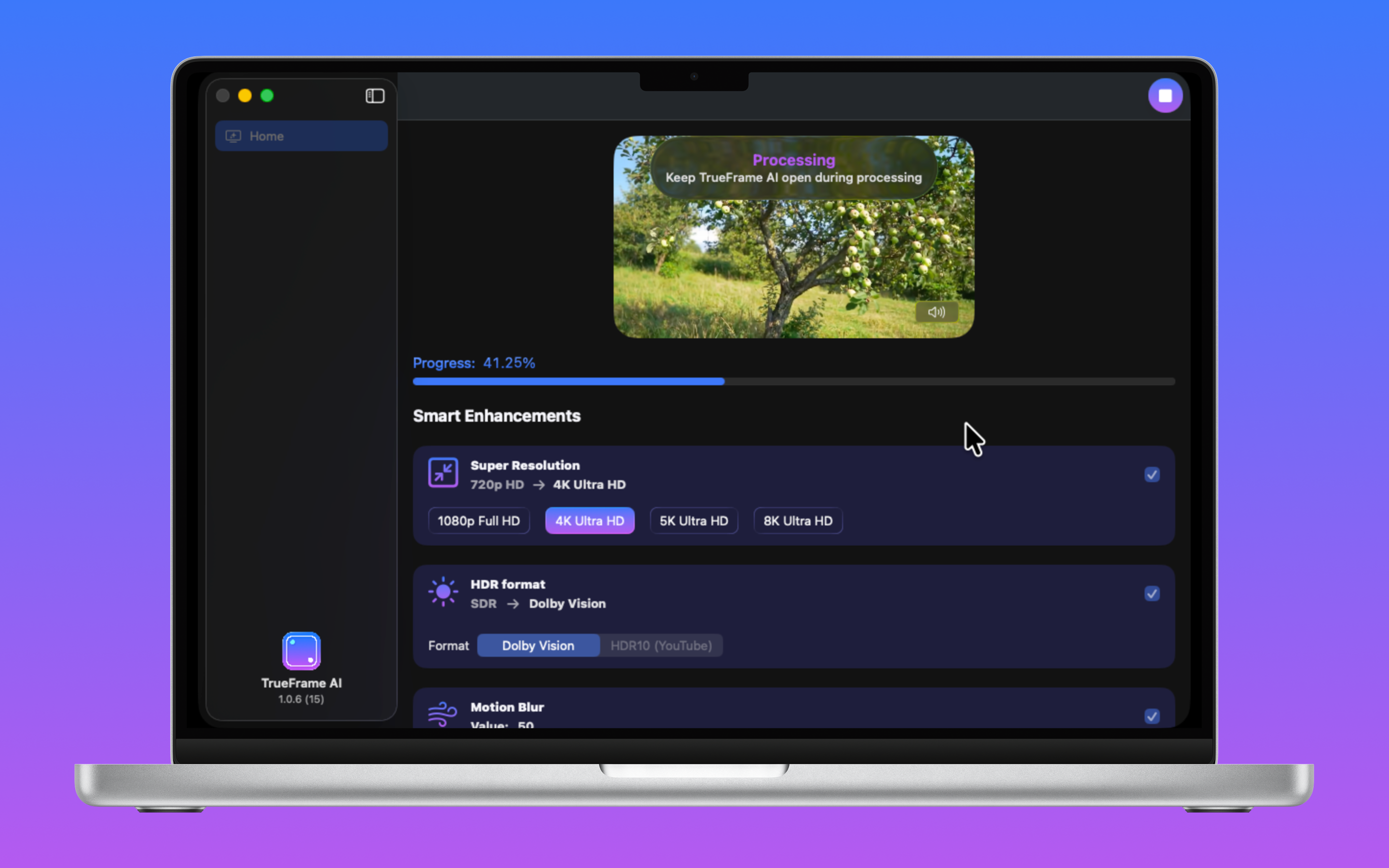Image resolution: width=1389 pixels, height=868 pixels.
Task: Click the HDR format title text
Action: tap(508, 584)
